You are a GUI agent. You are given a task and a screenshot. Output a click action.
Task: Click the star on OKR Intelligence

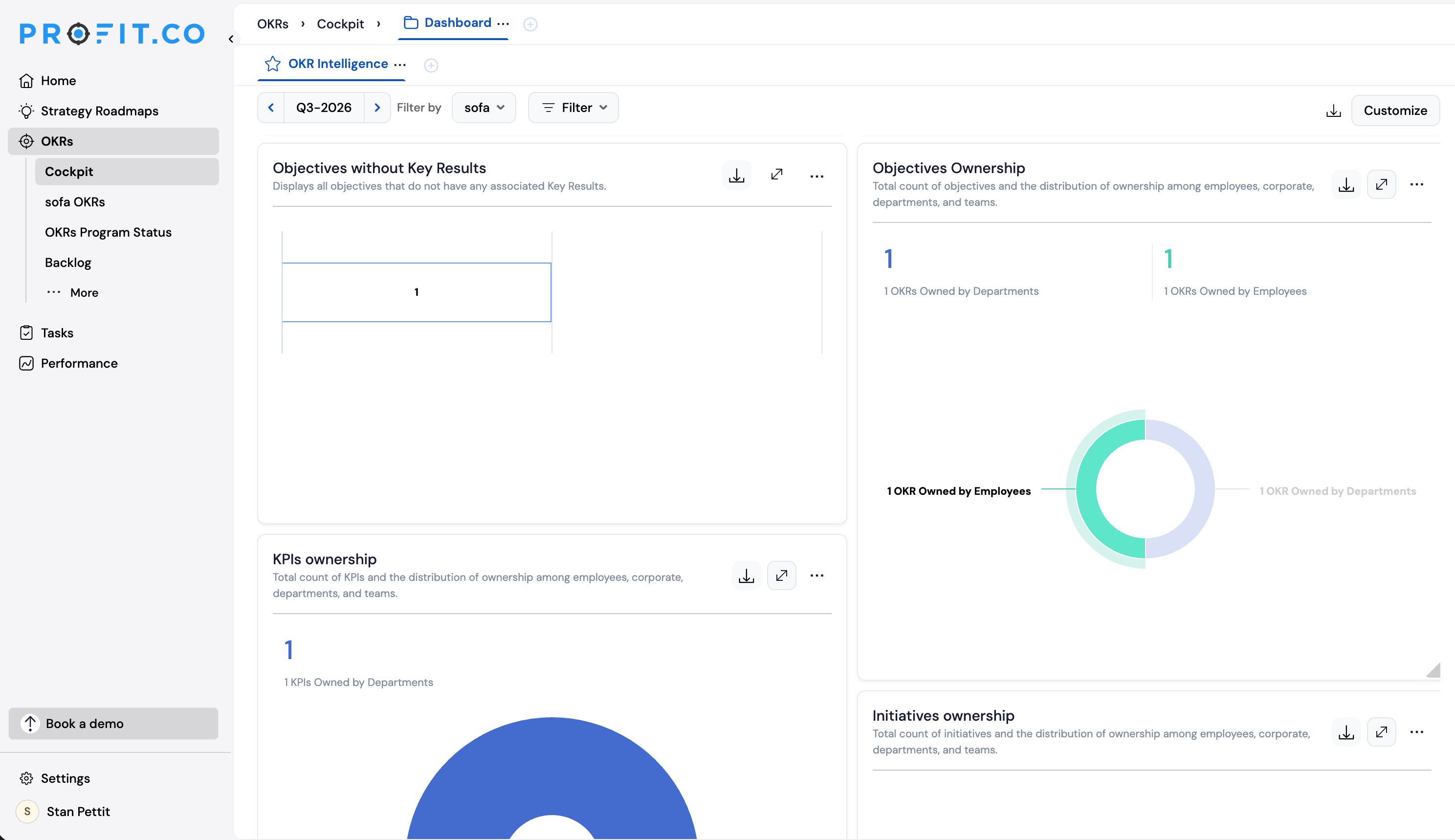[x=273, y=64]
